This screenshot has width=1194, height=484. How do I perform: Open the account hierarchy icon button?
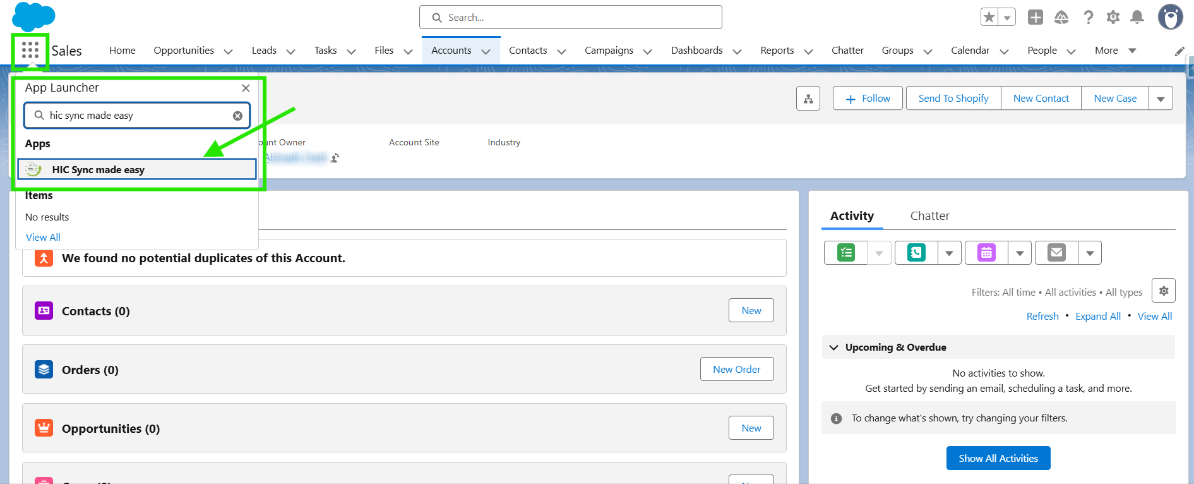point(807,99)
